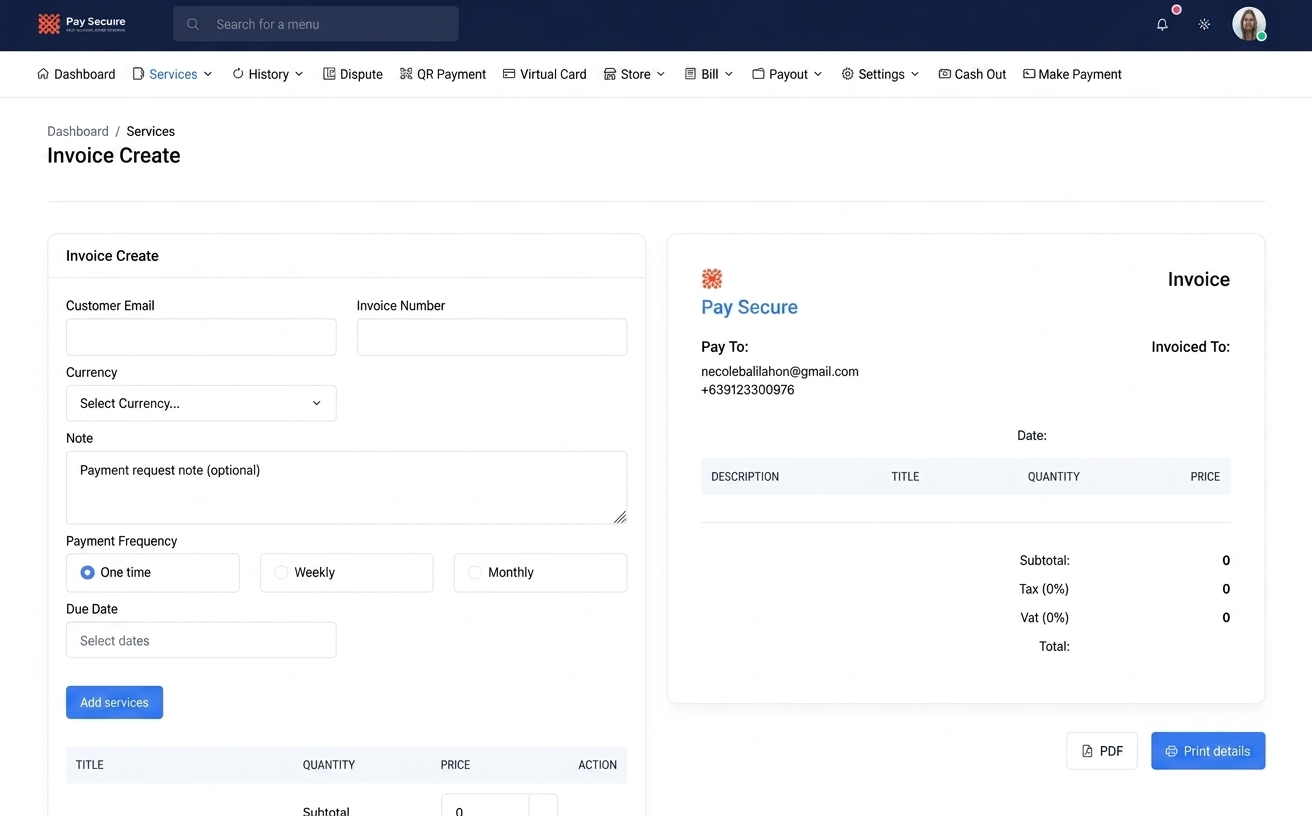Click the Virtual Card icon
The height and width of the screenshot is (816, 1312).
coord(509,74)
